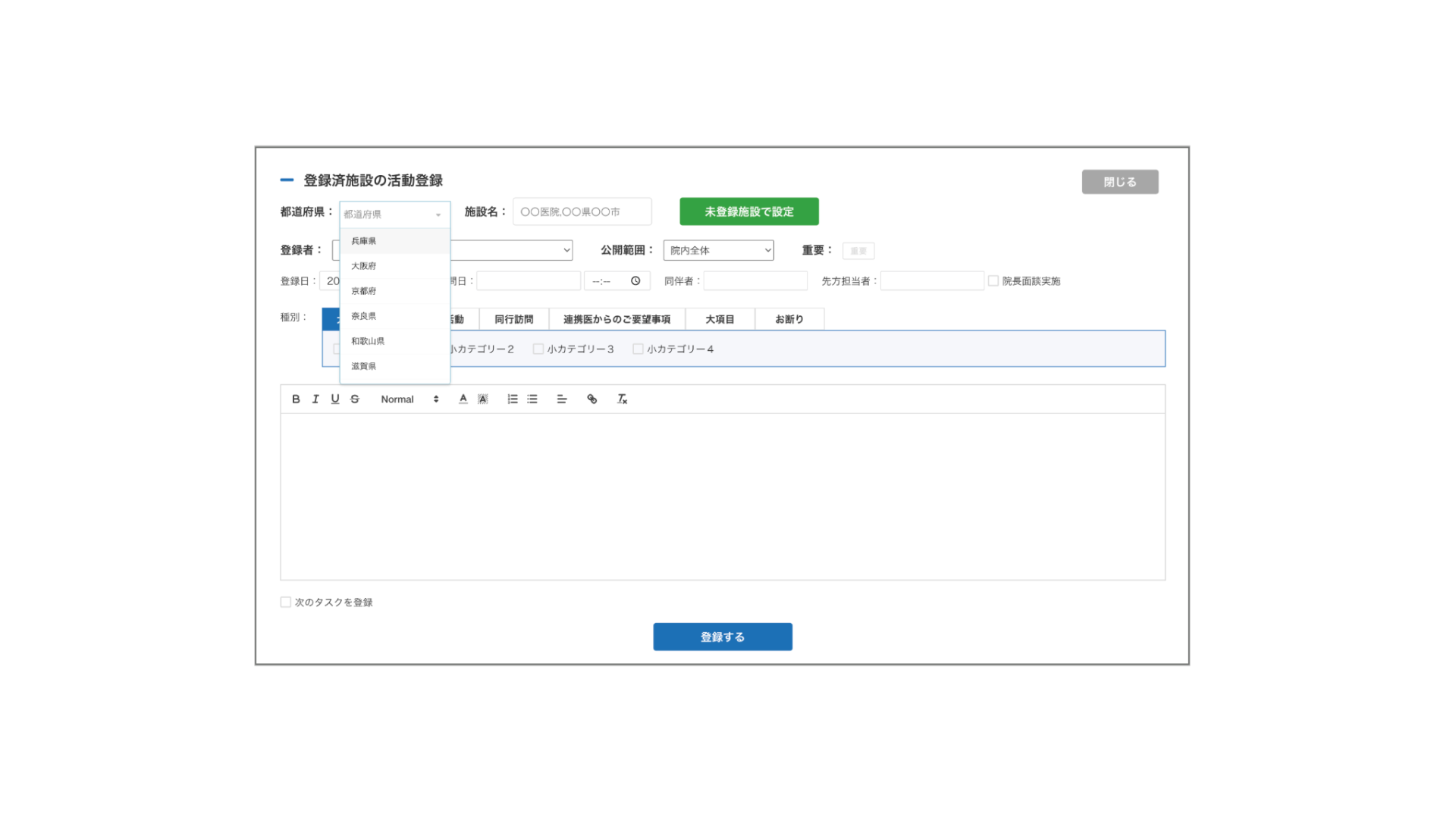1456x817 pixels.
Task: Tick the 小カテゴリー3 checkbox
Action: (x=538, y=349)
